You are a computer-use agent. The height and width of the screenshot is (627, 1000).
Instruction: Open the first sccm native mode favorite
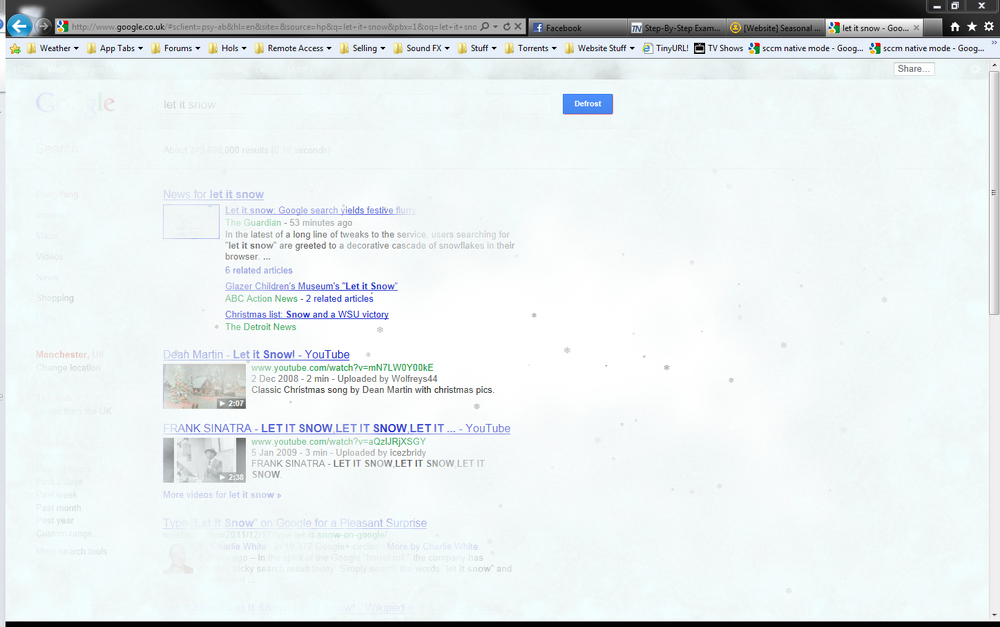(806, 48)
